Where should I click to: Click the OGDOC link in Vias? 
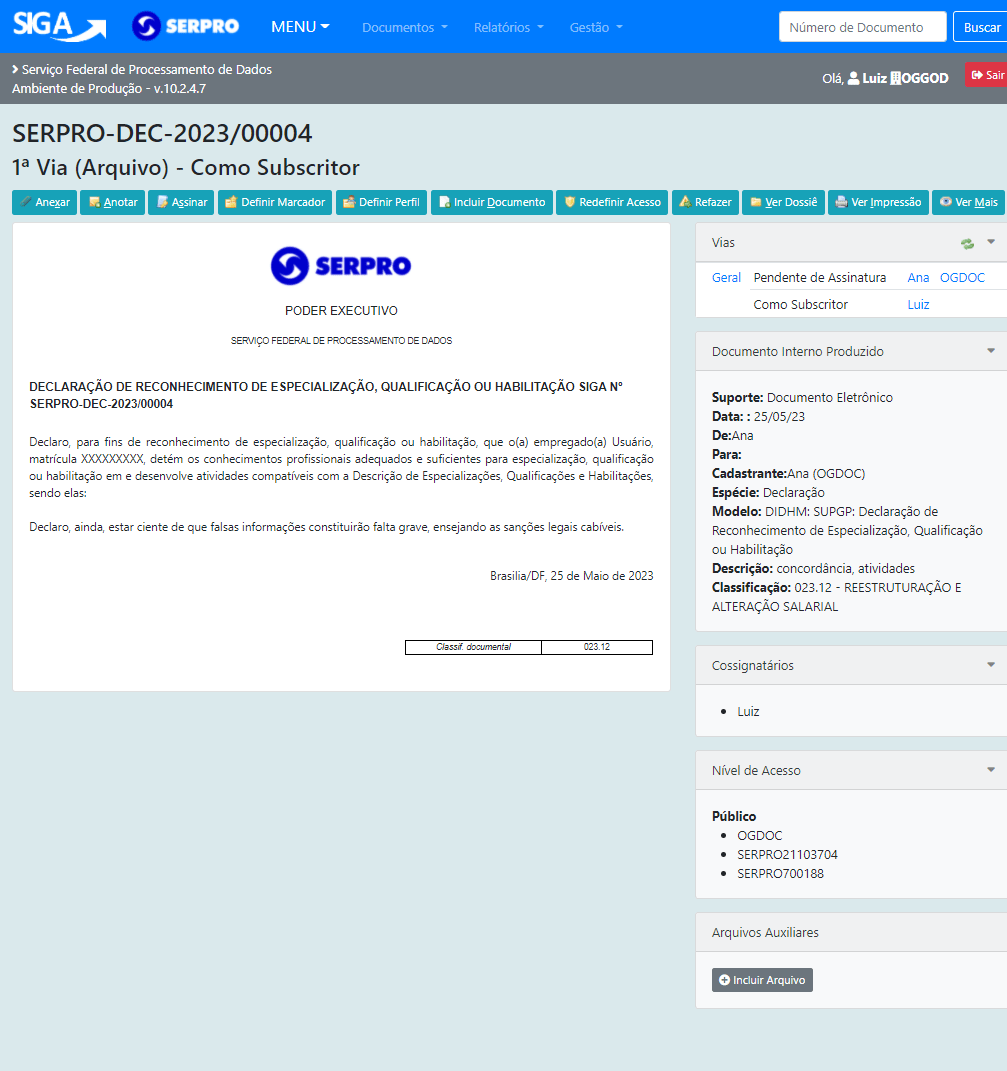(x=962, y=277)
